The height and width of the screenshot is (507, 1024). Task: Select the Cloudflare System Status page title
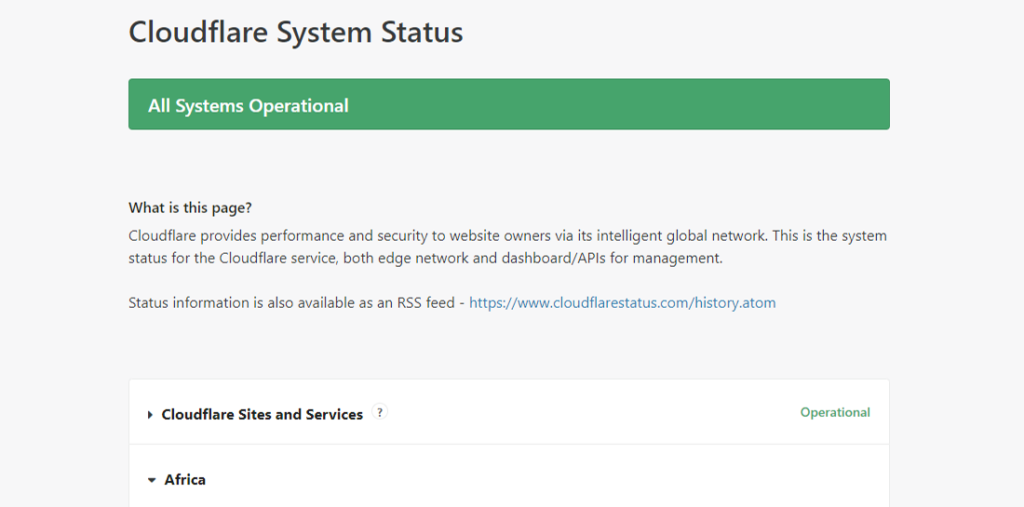295,32
